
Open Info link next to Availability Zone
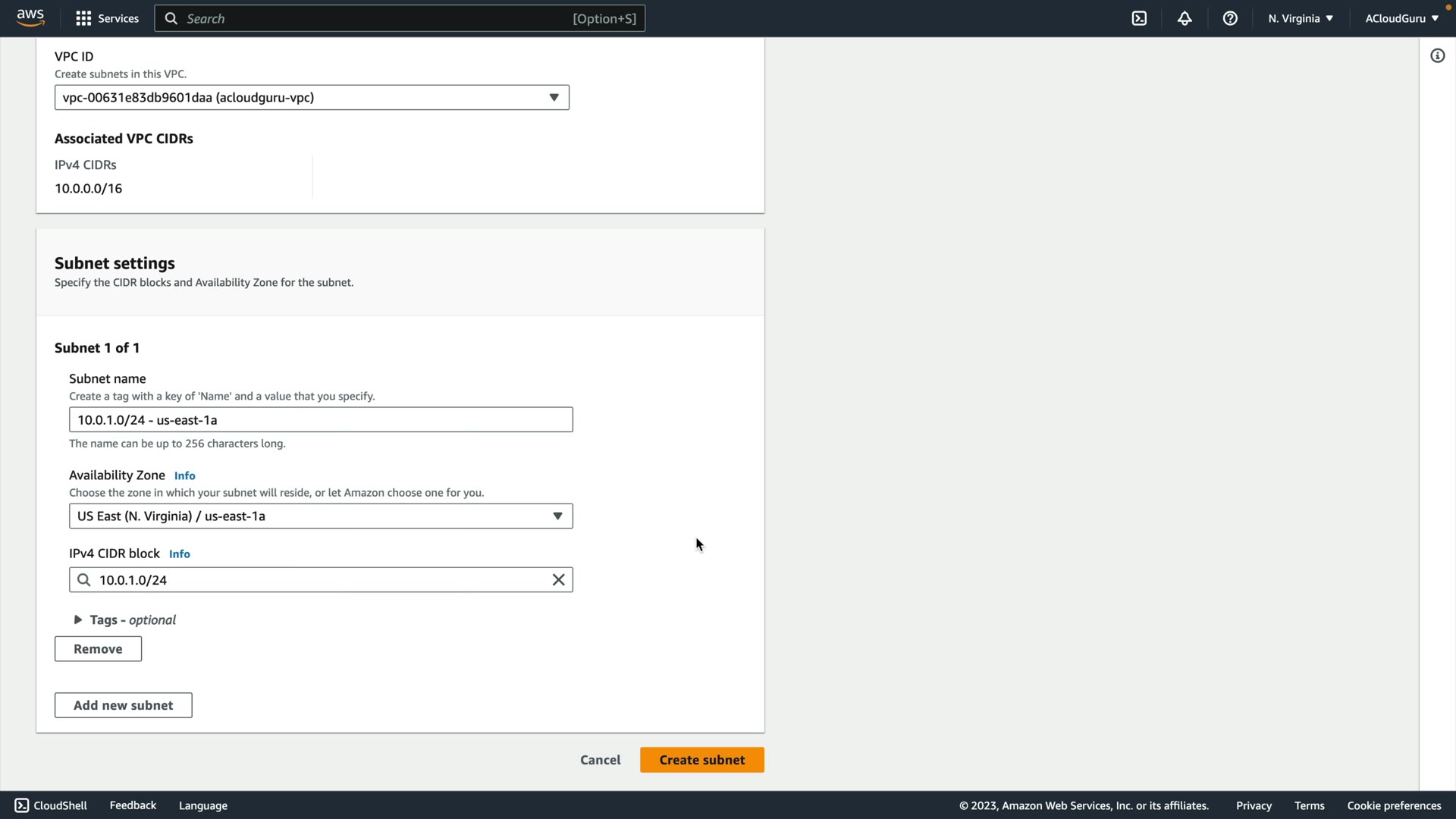[x=184, y=476]
